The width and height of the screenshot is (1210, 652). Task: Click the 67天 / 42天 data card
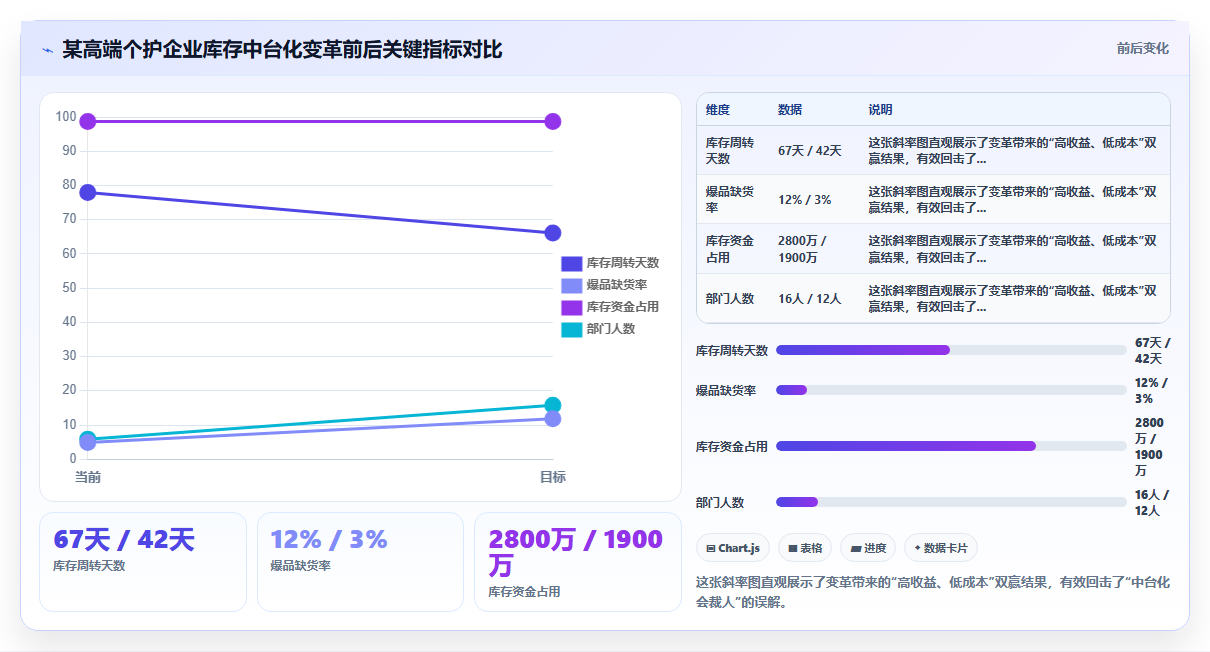[x=143, y=561]
